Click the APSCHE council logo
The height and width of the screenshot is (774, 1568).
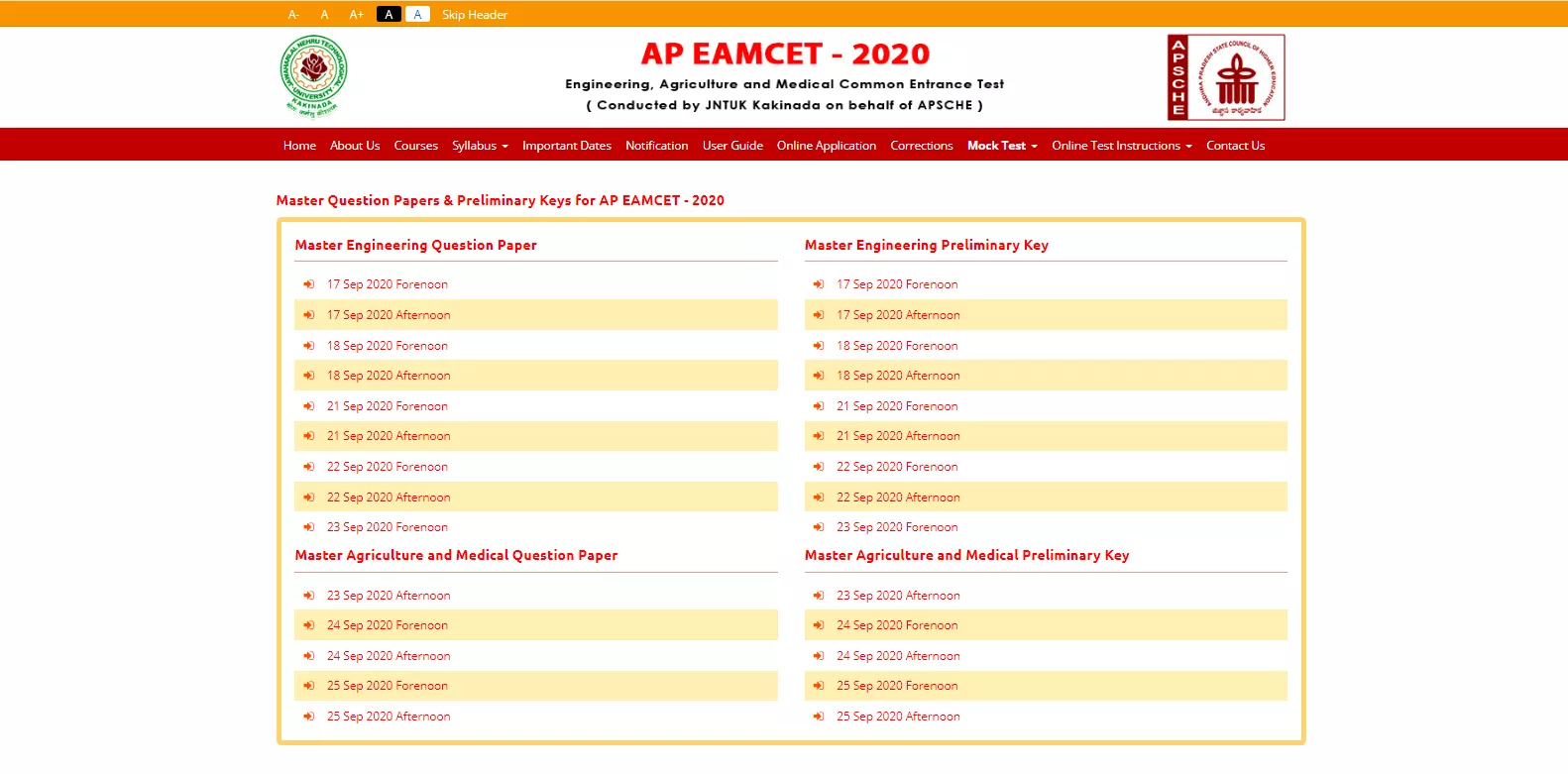click(x=1226, y=77)
